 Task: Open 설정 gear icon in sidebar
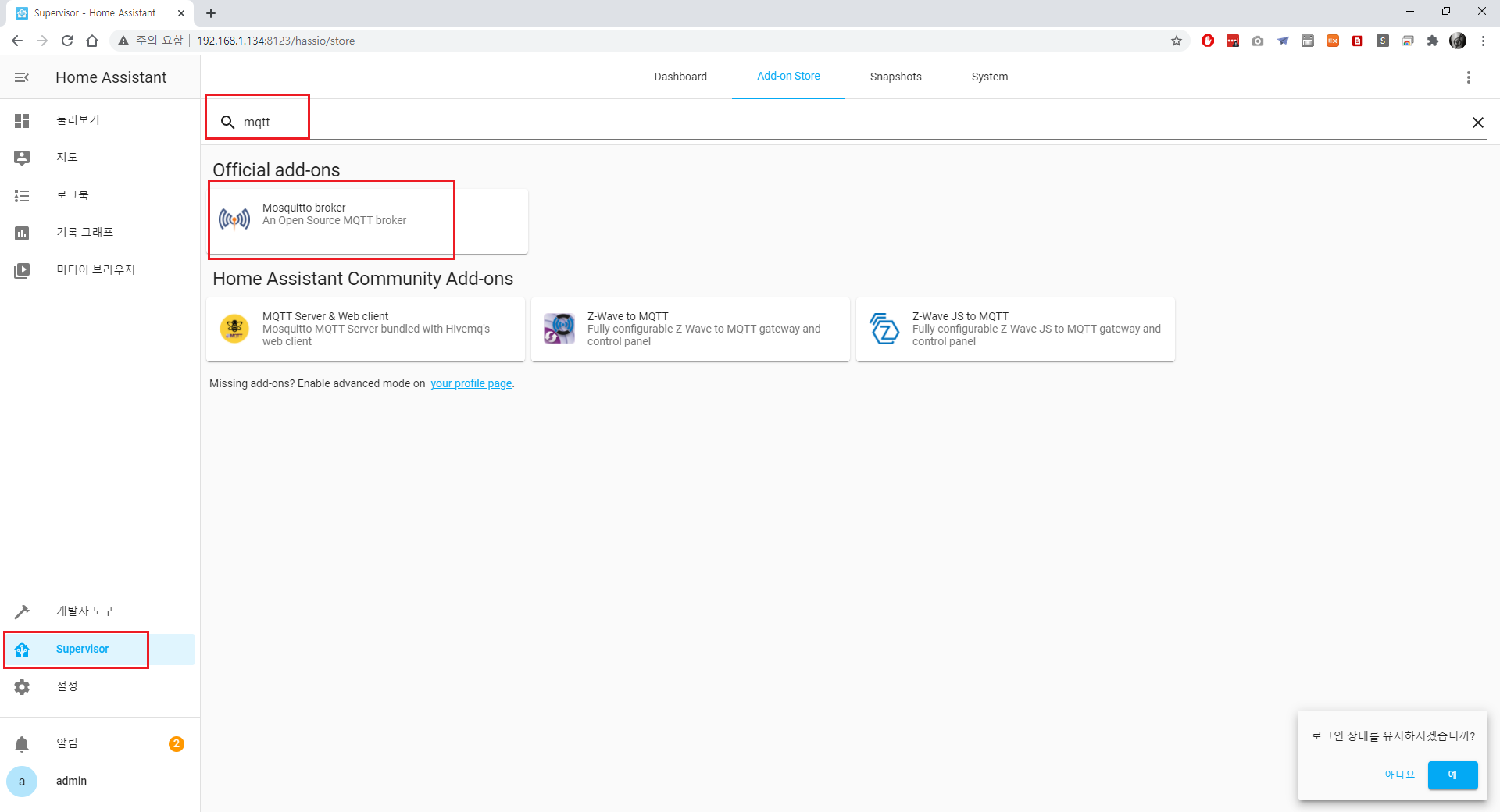pyautogui.click(x=22, y=686)
